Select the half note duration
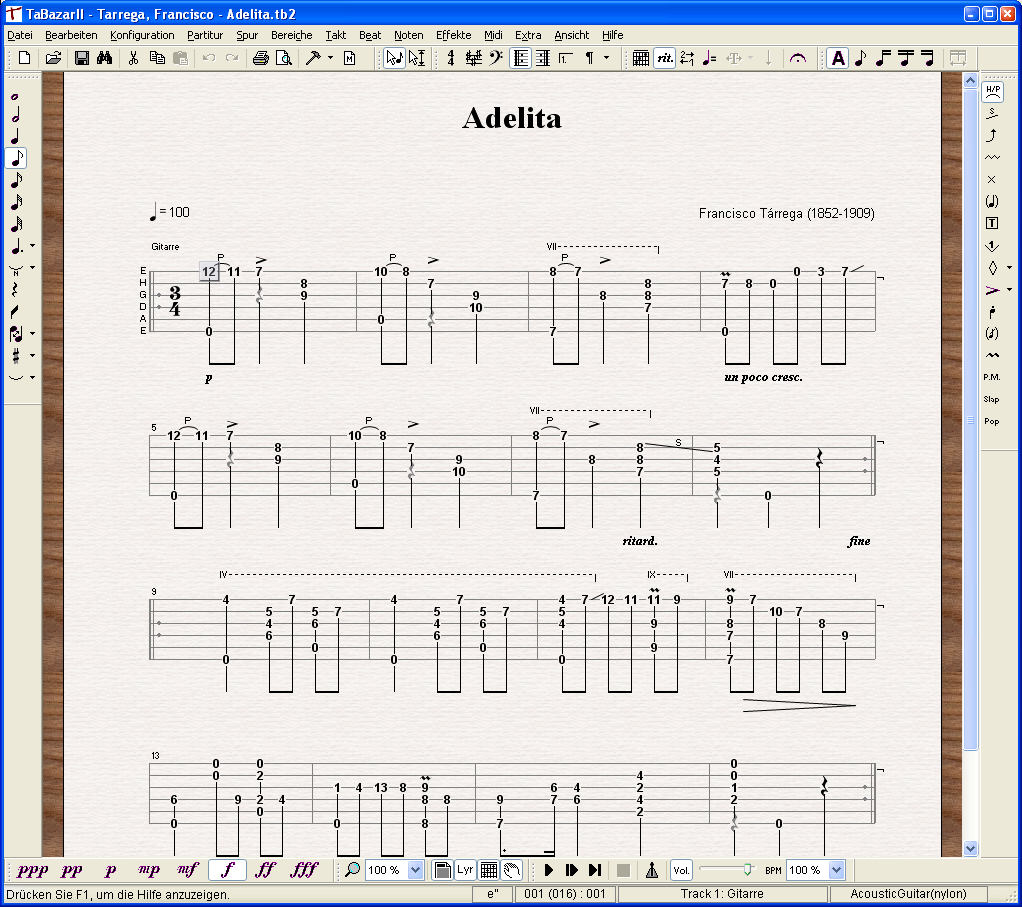 [16, 115]
